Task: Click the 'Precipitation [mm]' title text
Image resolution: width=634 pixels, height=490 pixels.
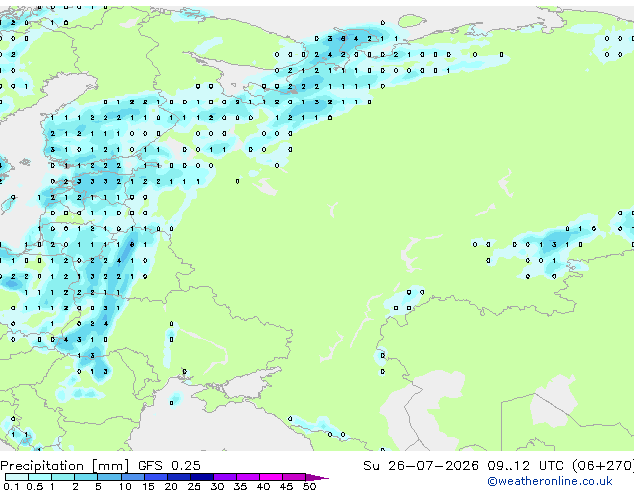Action: pos(65,466)
